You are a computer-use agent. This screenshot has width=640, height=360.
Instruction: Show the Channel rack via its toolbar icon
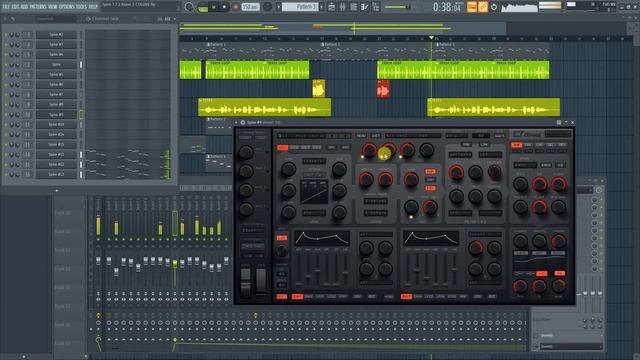(x=353, y=7)
